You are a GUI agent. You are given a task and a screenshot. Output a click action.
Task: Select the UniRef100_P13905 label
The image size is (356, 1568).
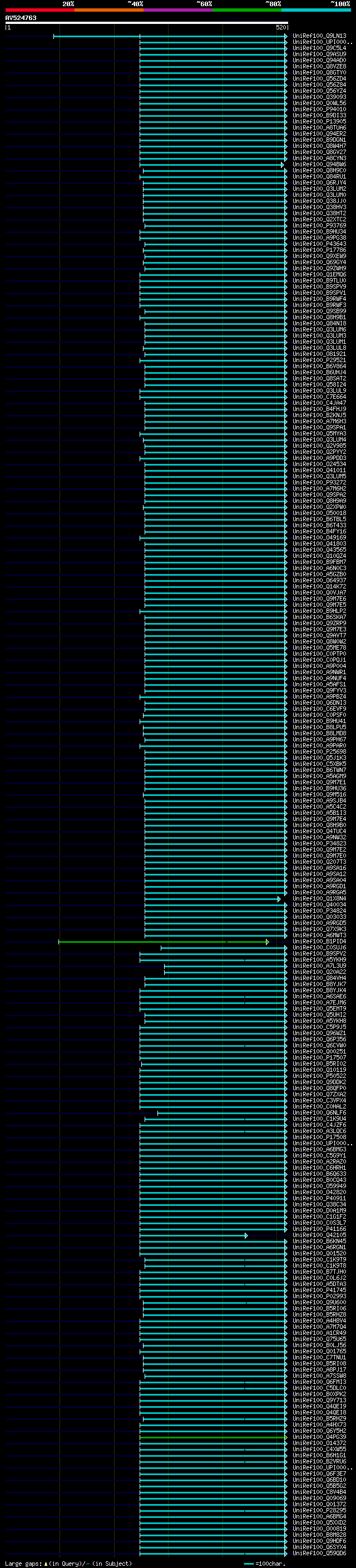pyautogui.click(x=319, y=122)
